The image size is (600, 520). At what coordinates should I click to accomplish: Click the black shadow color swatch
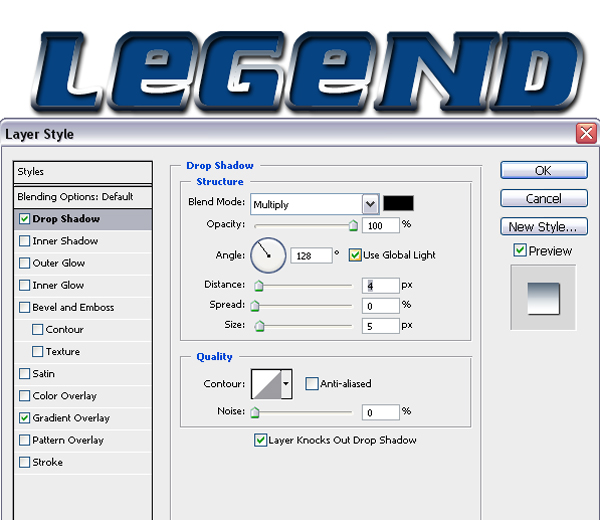coord(398,203)
